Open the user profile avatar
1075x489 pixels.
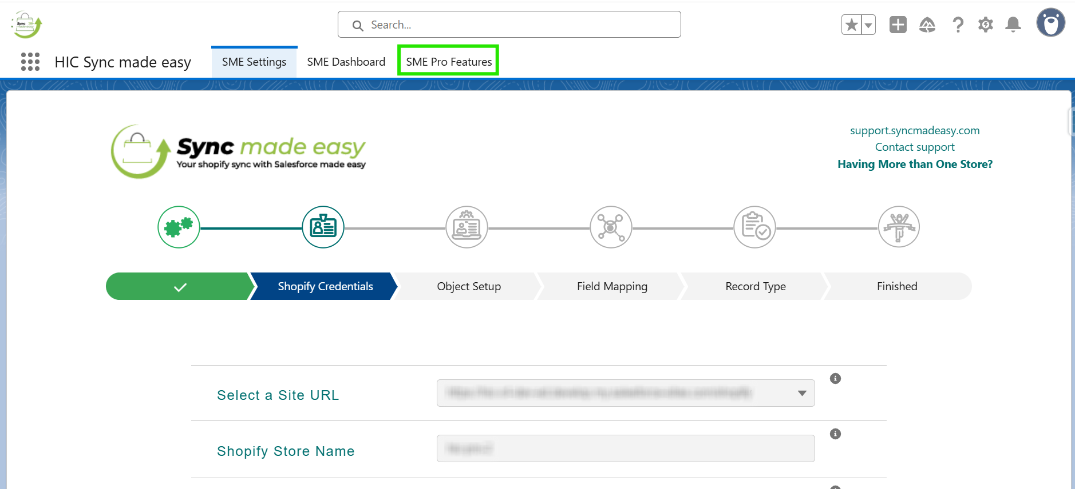(1050, 23)
